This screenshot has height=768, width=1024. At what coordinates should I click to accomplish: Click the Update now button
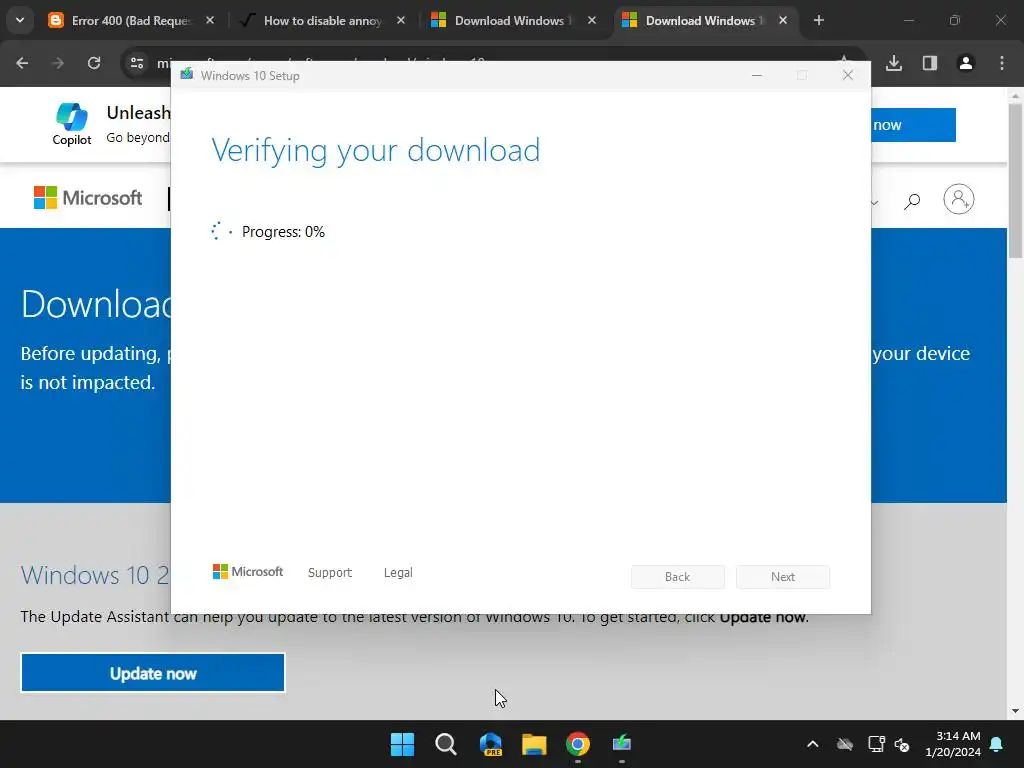click(153, 673)
